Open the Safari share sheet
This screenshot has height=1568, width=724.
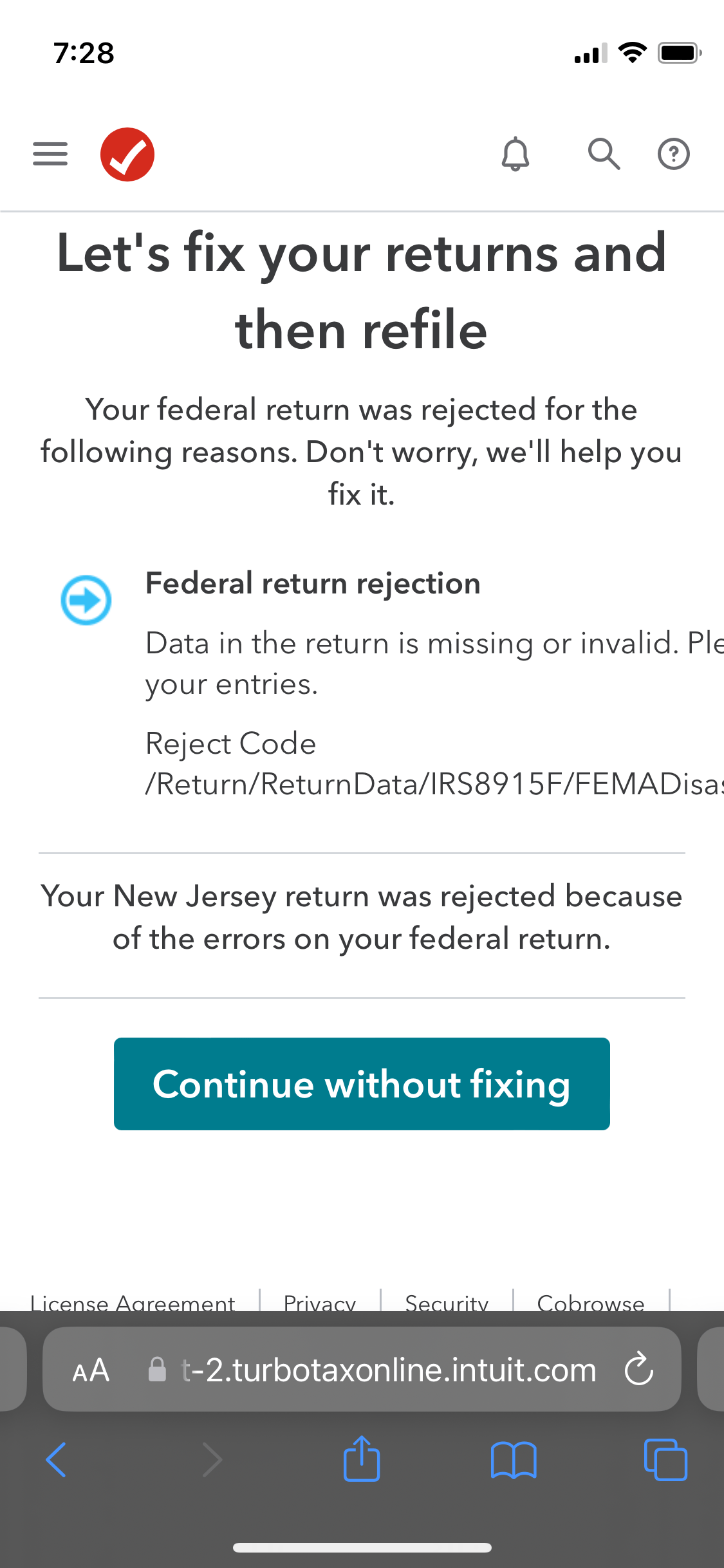[362, 1459]
